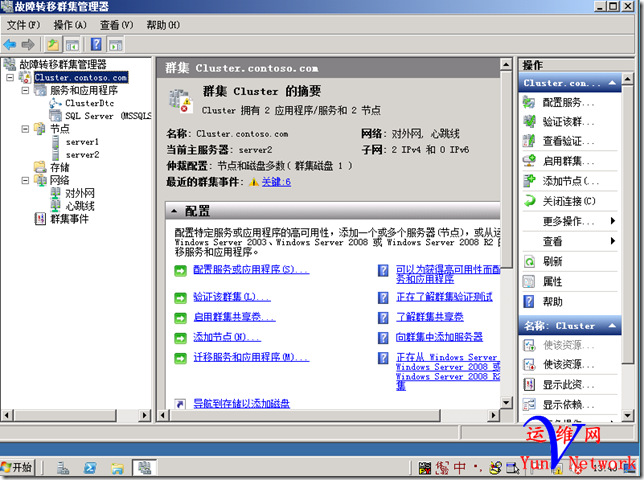Click the Up one level toolbar icon

click(x=53, y=44)
